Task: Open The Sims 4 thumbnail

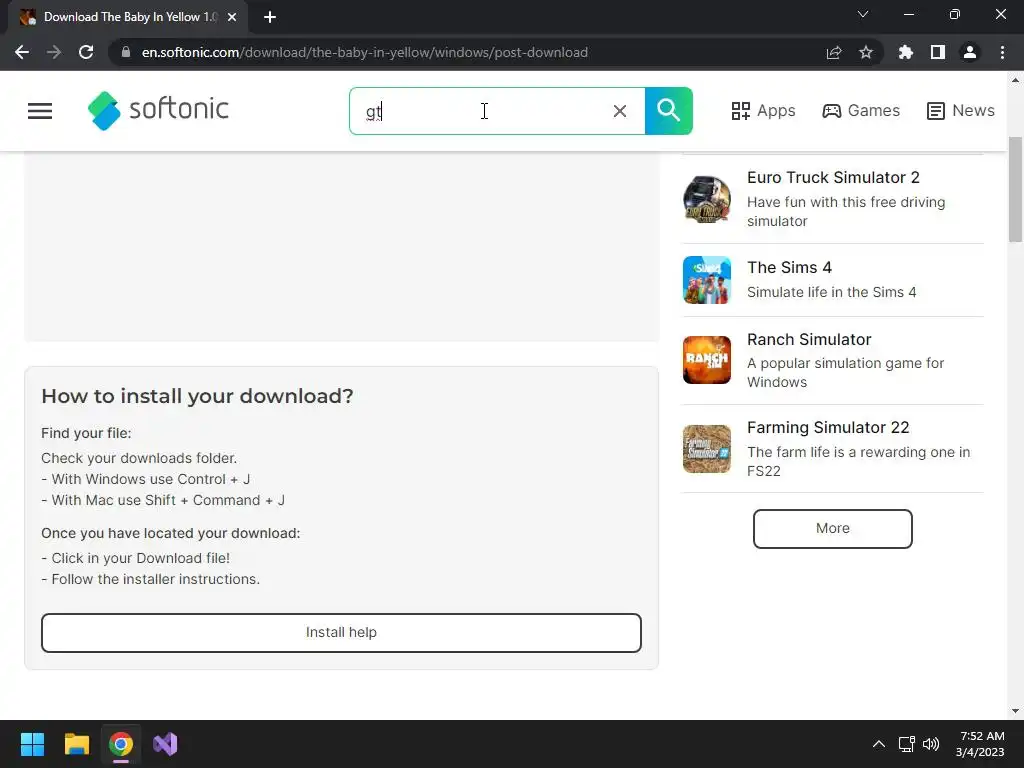Action: (x=707, y=280)
